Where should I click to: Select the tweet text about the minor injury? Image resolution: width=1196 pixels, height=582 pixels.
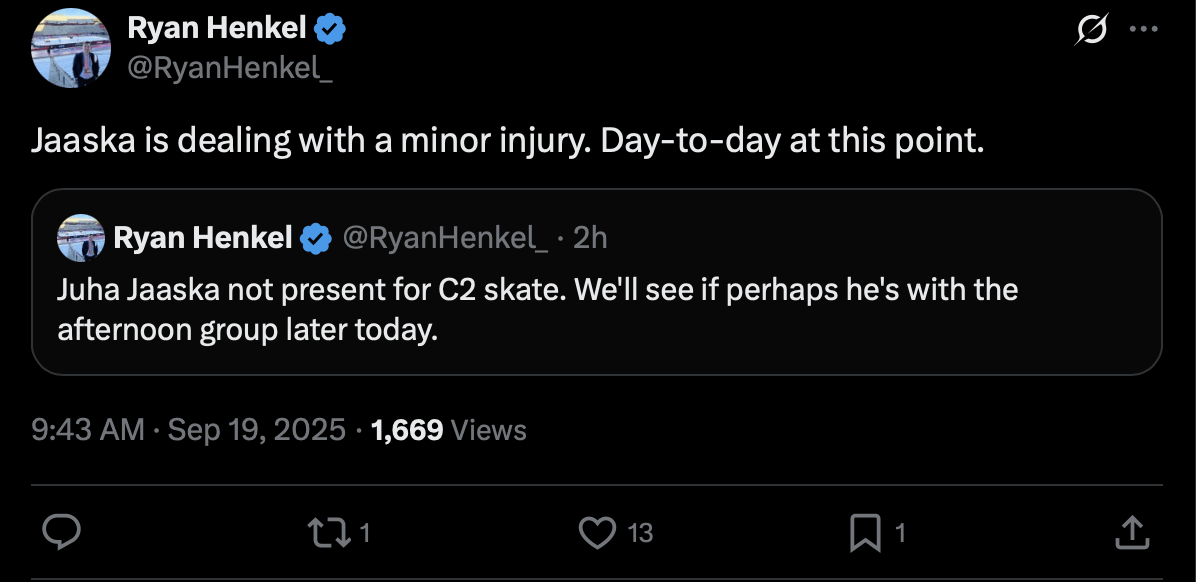point(510,140)
